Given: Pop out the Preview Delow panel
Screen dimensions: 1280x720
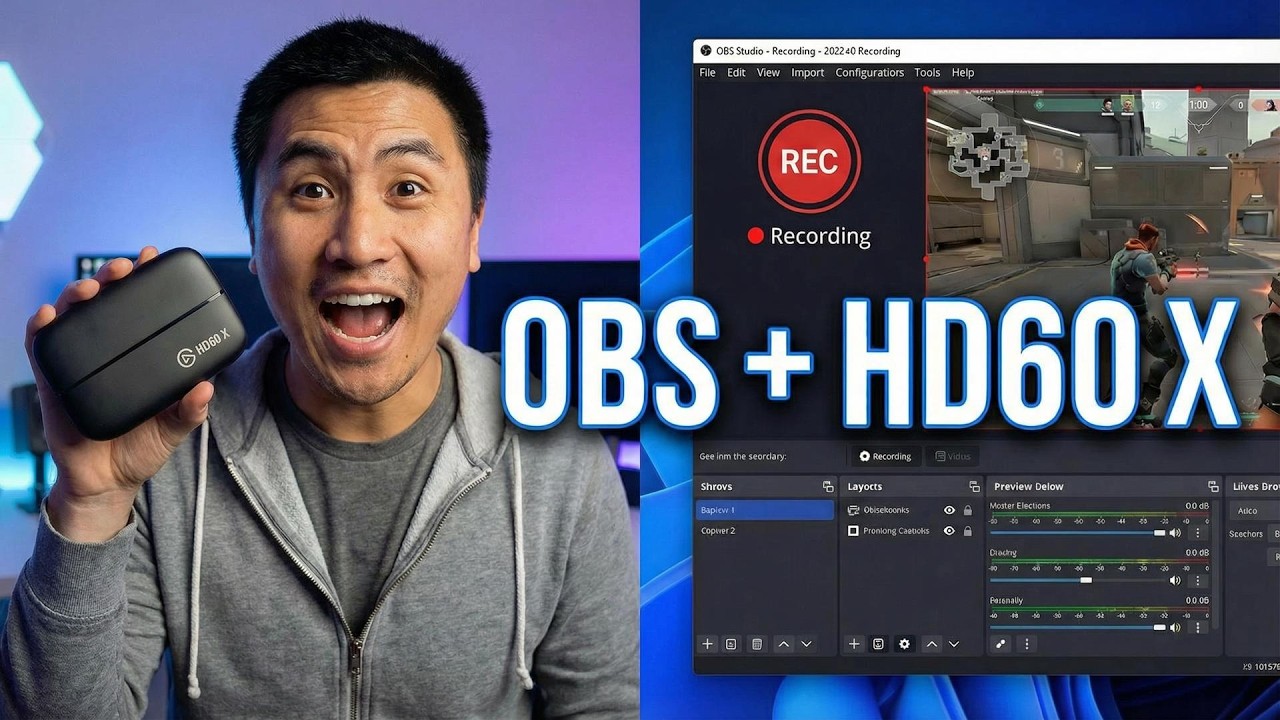Looking at the screenshot, I should 1213,486.
